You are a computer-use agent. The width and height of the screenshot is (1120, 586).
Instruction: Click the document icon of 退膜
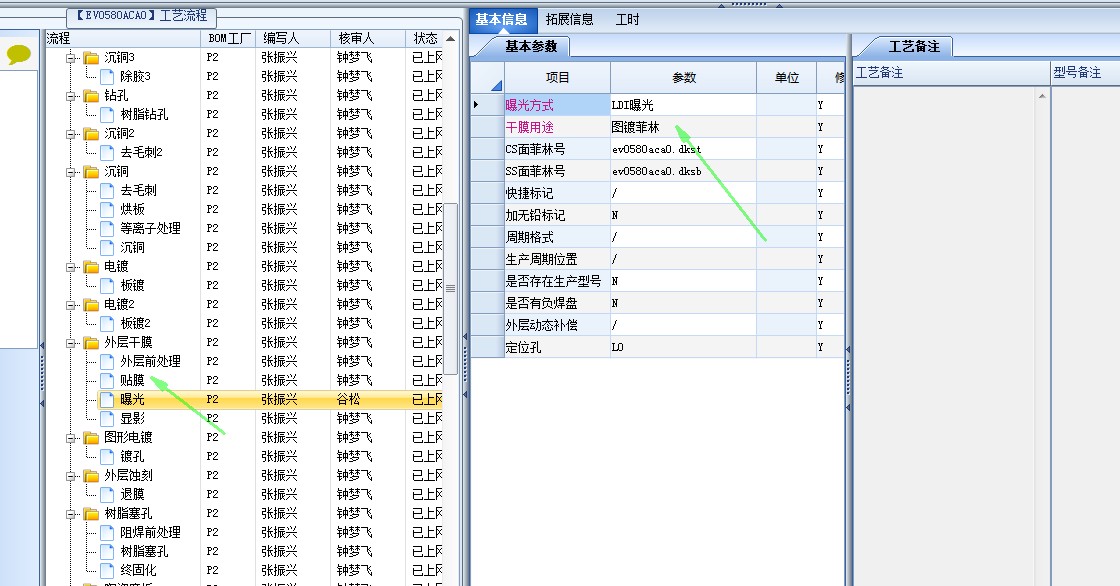(107, 494)
